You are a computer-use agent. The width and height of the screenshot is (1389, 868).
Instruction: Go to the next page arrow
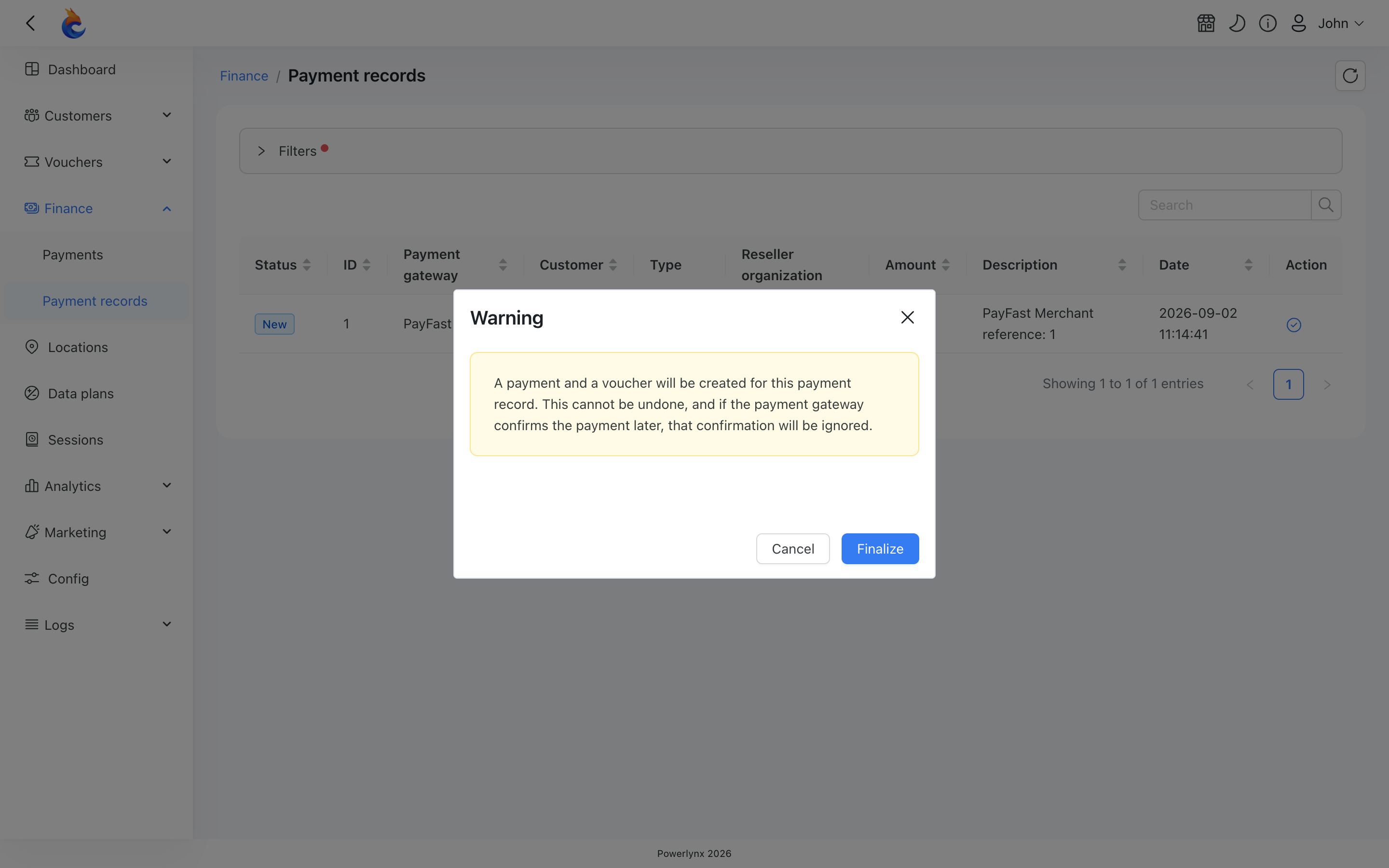[x=1327, y=384]
